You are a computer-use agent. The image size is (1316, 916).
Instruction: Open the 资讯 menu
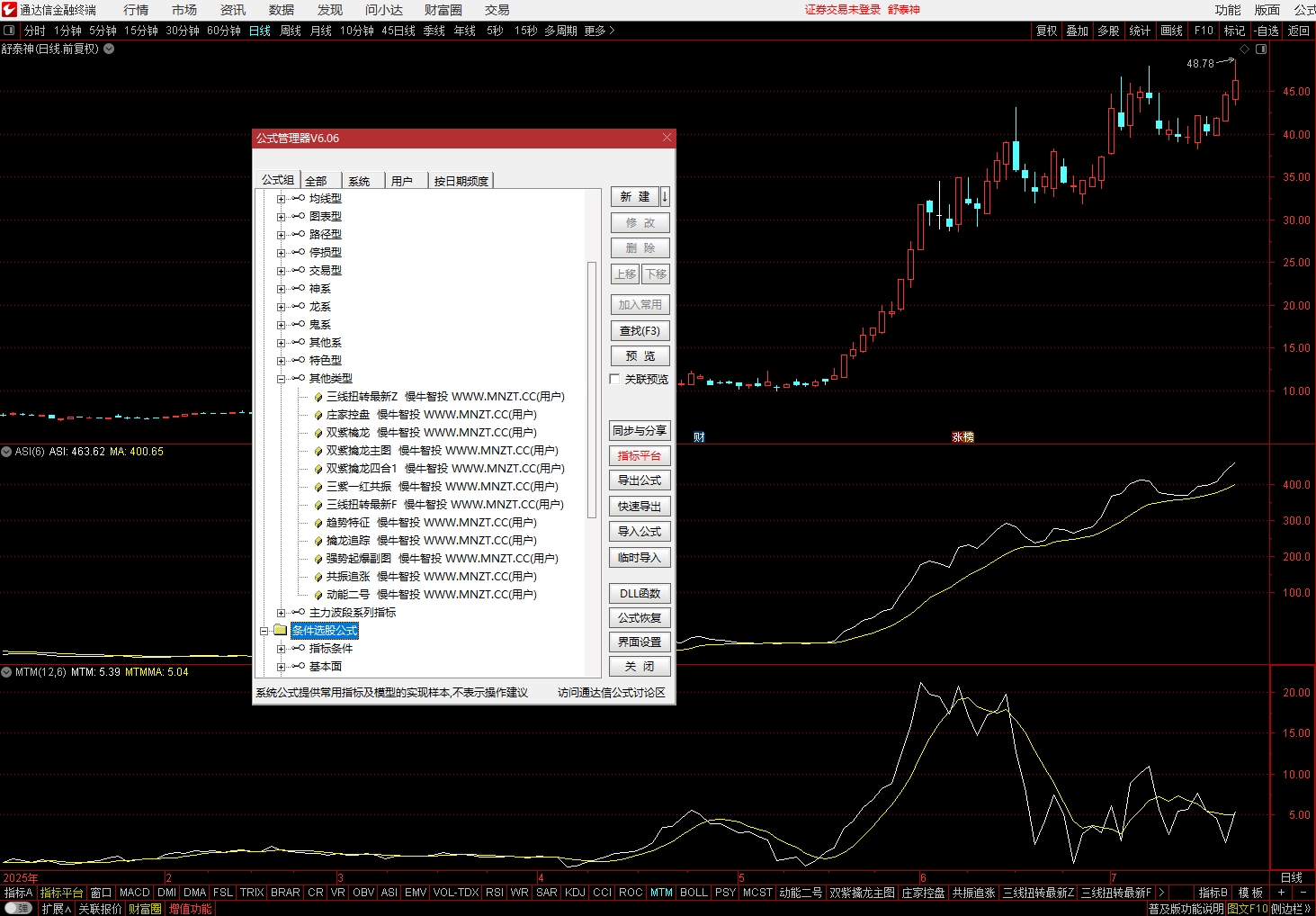[x=233, y=10]
